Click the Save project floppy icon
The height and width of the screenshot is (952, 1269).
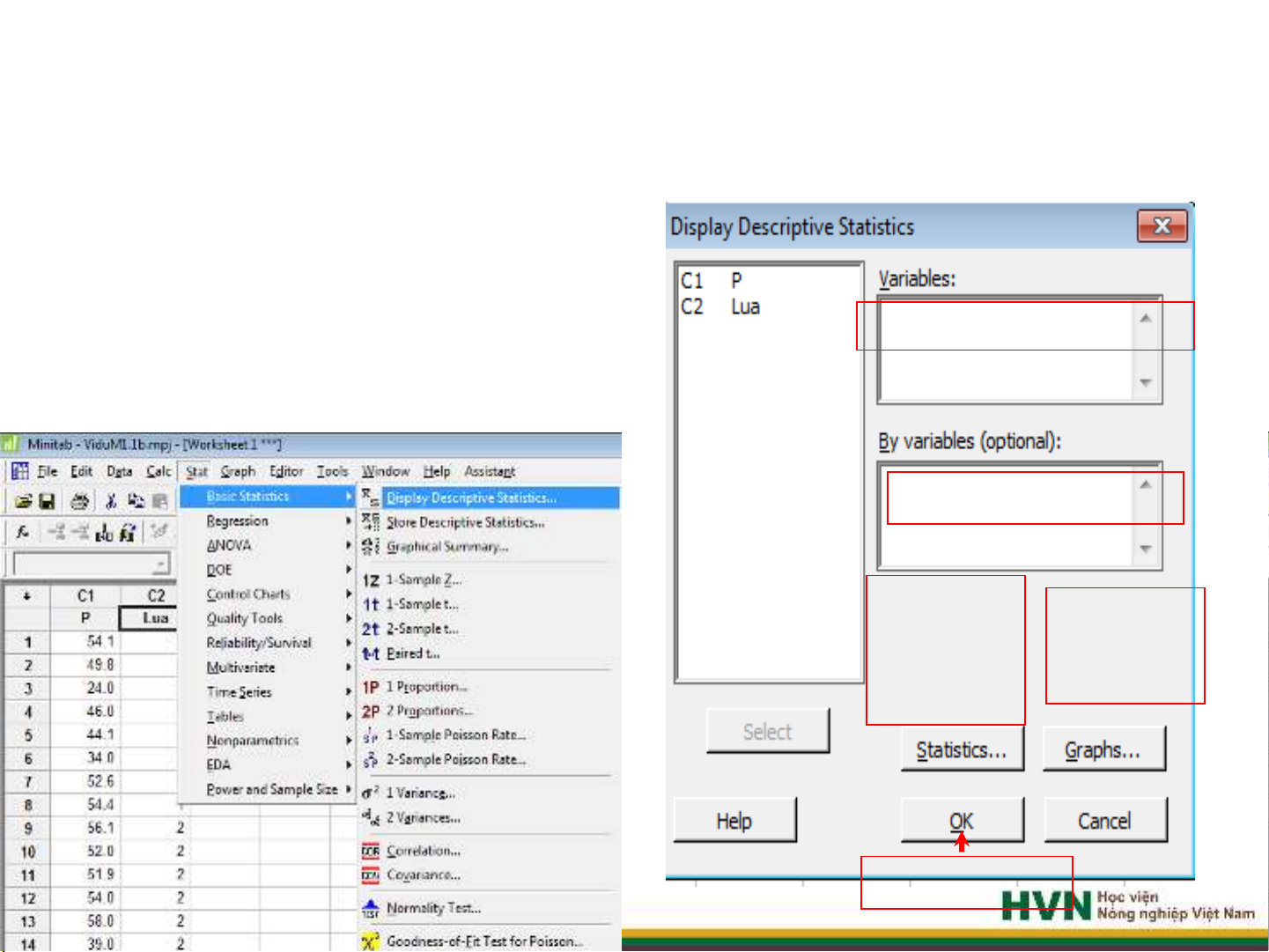(48, 501)
